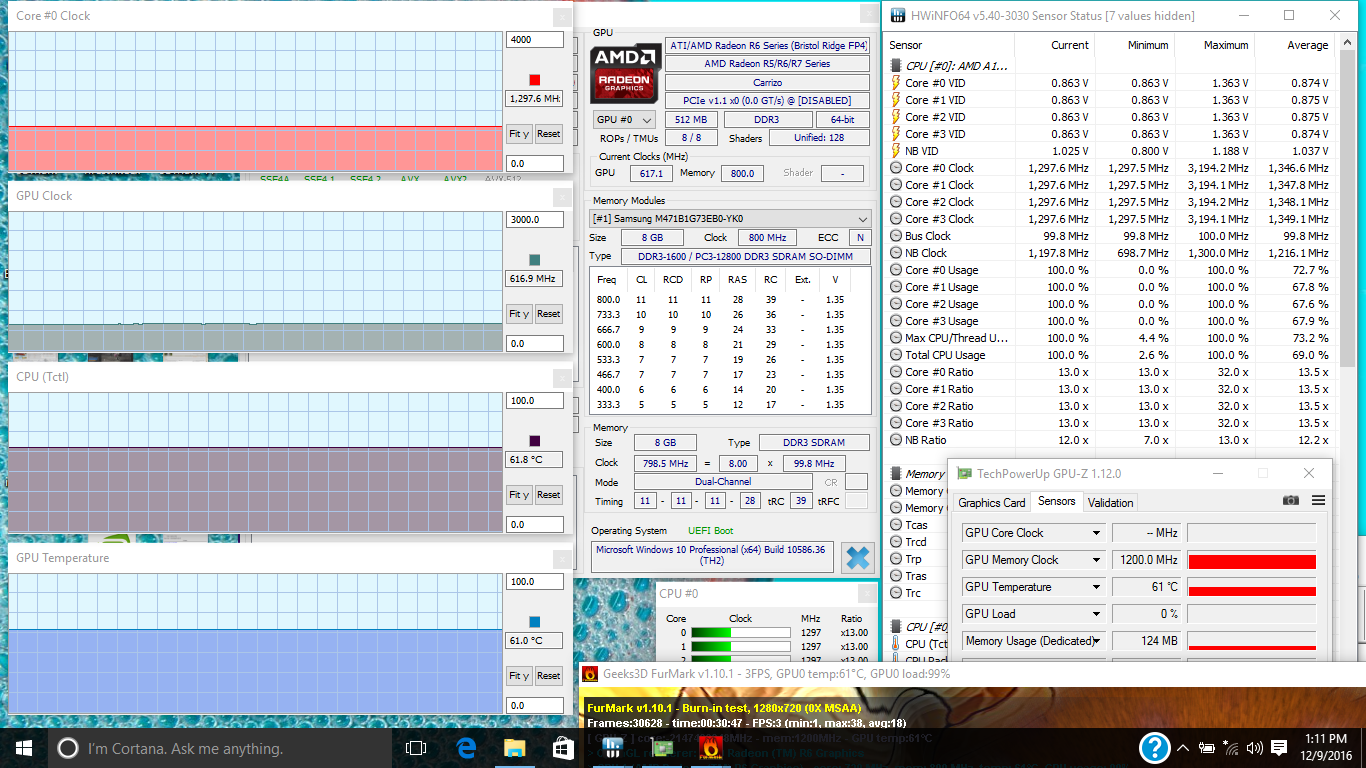Click the 4000 max field of Core #0 Clock
This screenshot has width=1366, height=768.
(x=535, y=39)
